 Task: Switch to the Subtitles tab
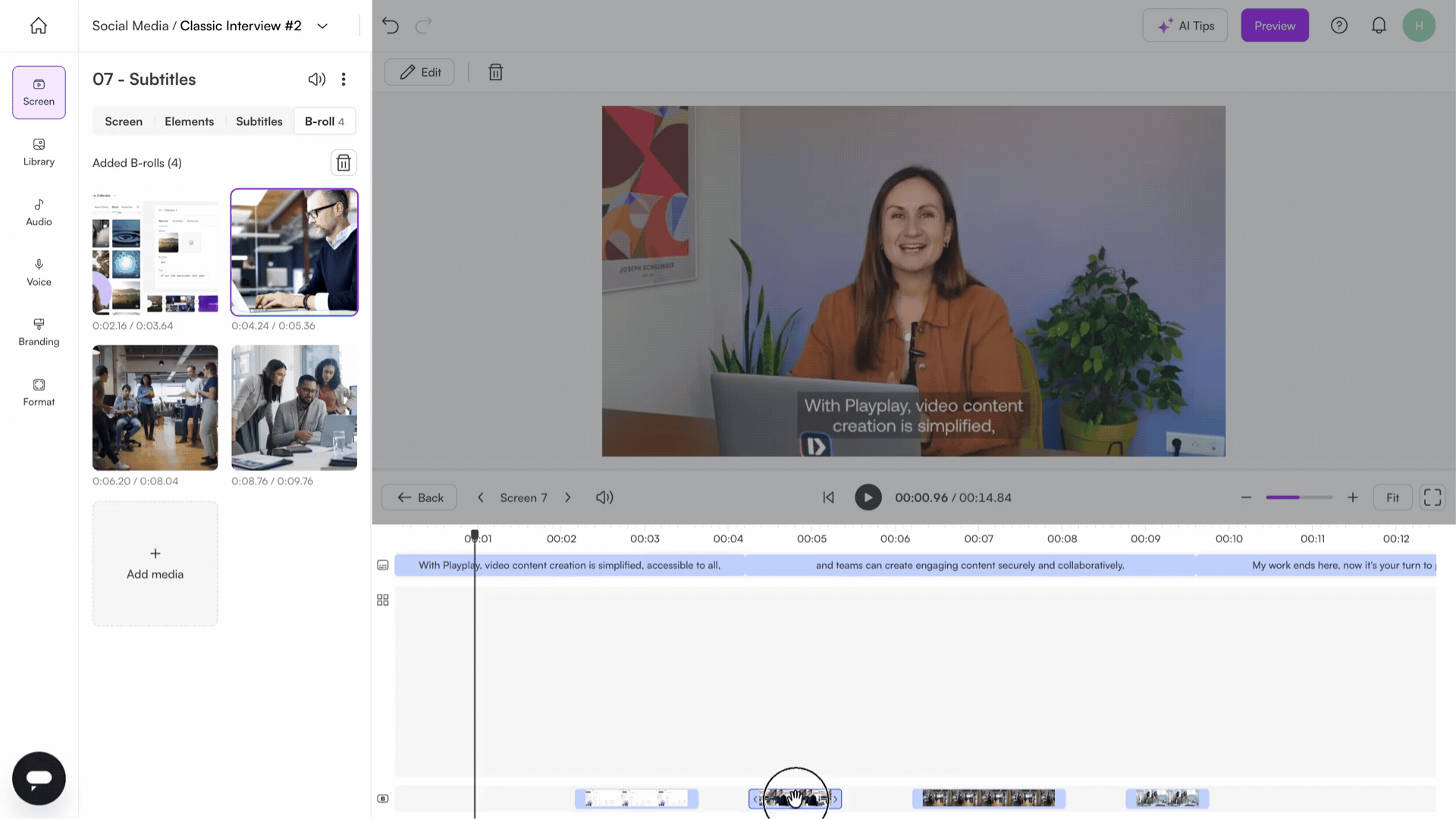click(259, 121)
